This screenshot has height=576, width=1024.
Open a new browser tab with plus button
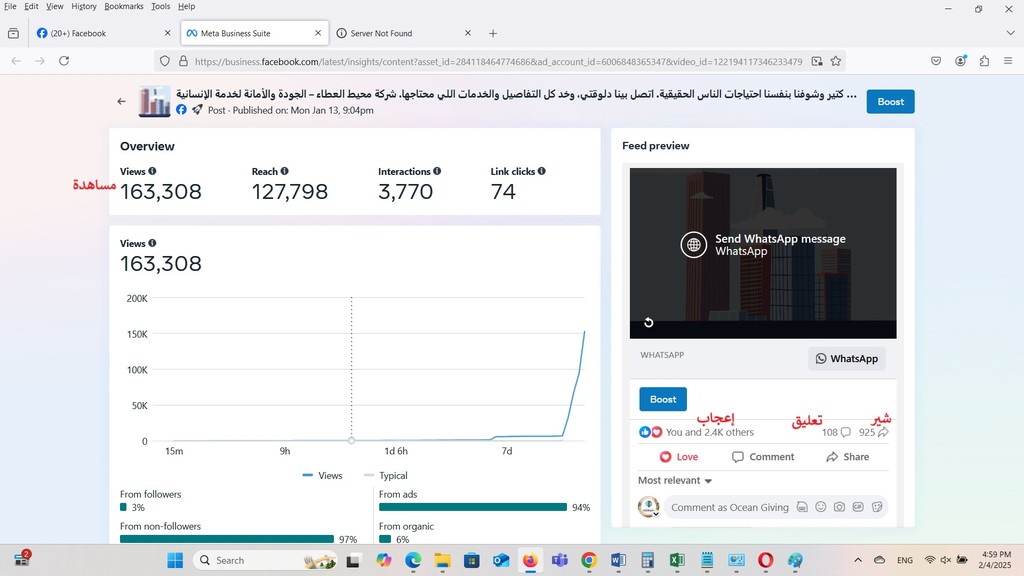point(493,33)
